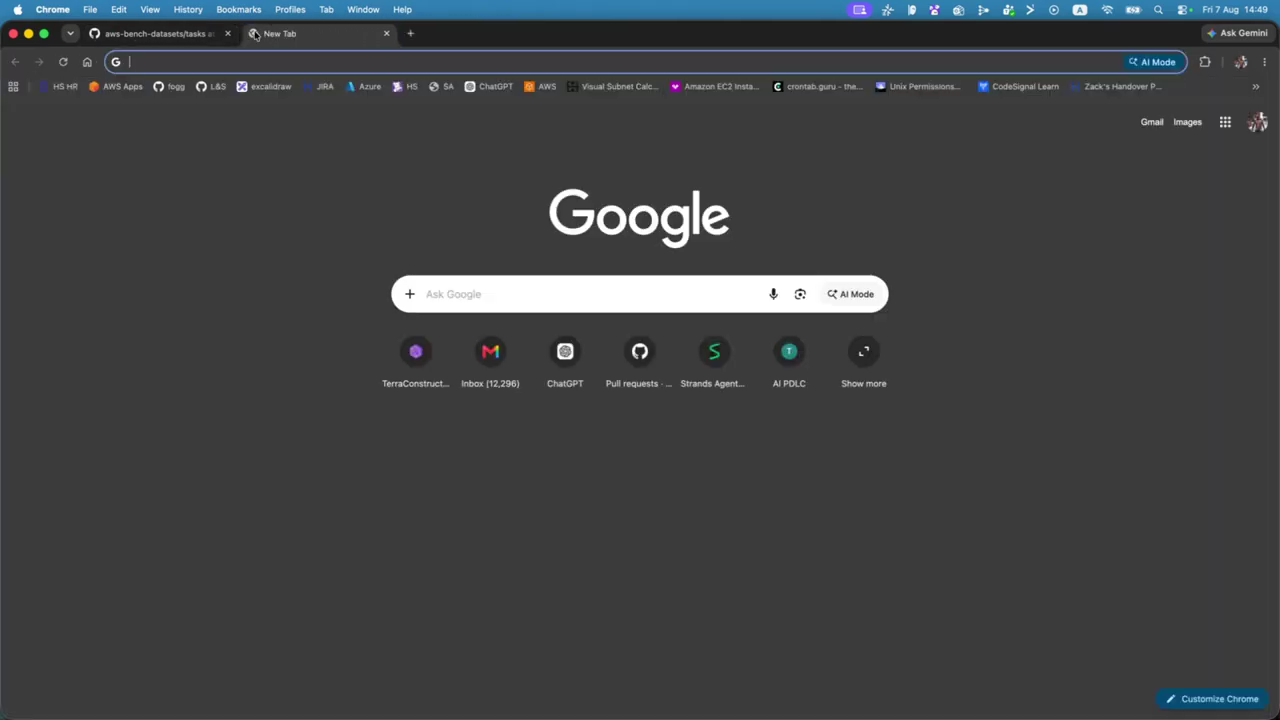Click the Ask Gemini button
Image resolution: width=1280 pixels, height=720 pixels.
point(1237,33)
